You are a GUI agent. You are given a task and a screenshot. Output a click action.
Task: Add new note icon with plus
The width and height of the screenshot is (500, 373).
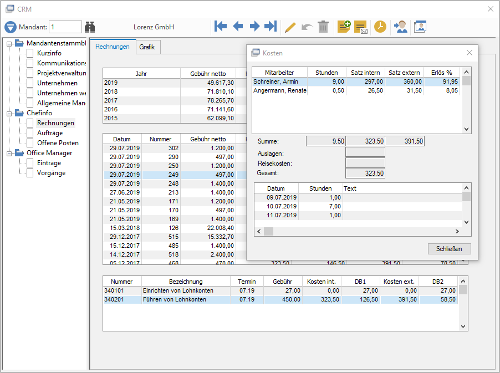tap(344, 27)
